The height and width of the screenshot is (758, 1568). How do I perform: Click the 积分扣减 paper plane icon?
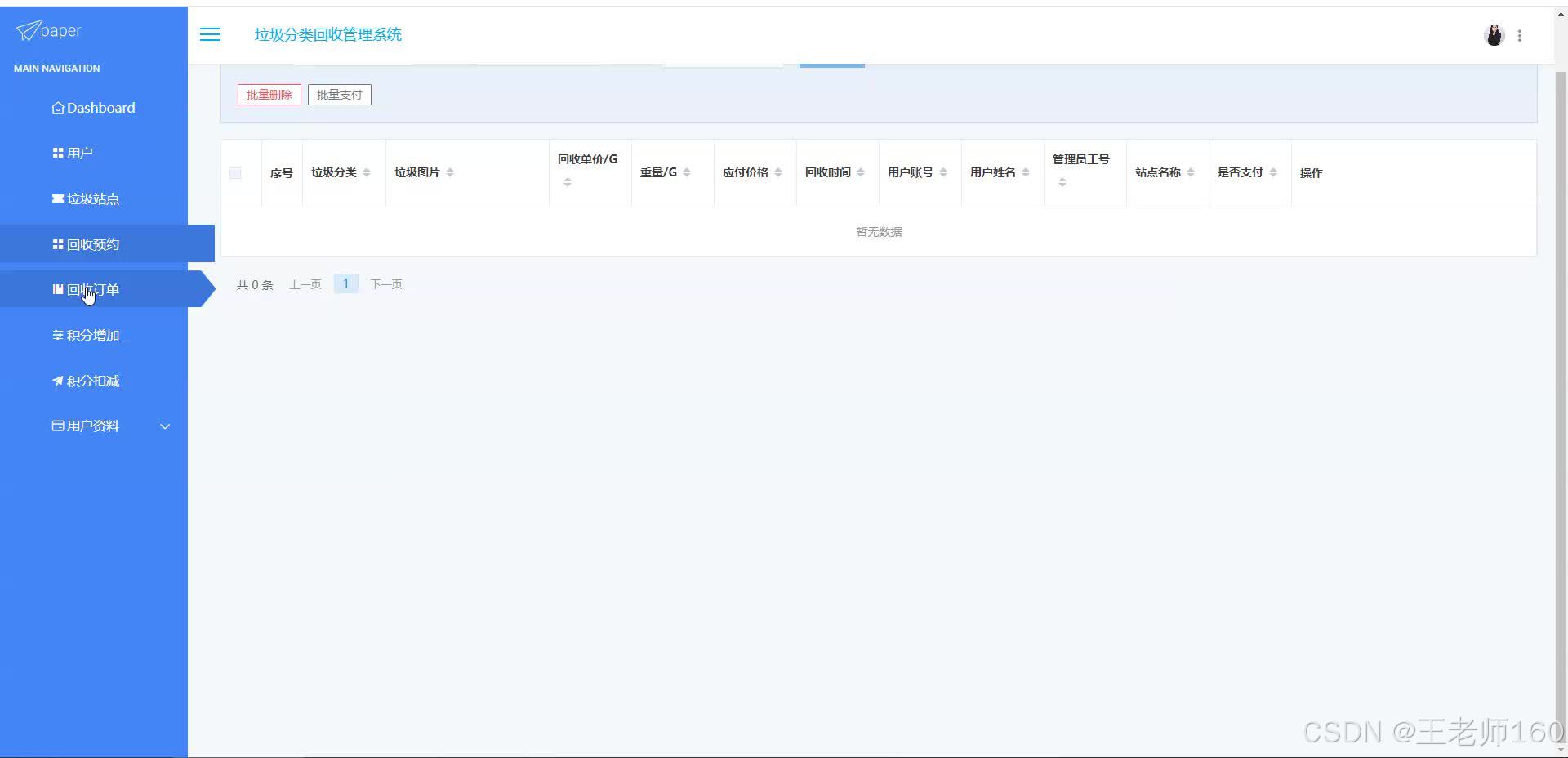click(x=58, y=381)
